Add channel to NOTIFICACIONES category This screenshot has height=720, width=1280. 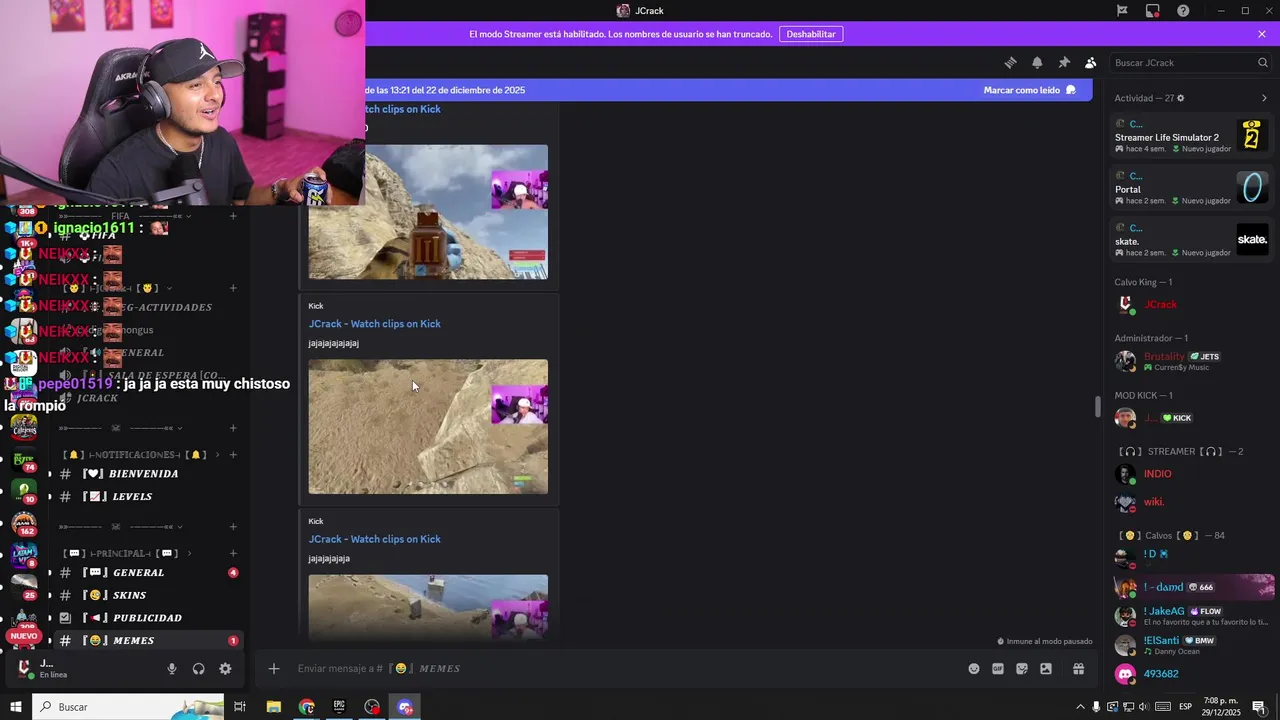coord(233,455)
